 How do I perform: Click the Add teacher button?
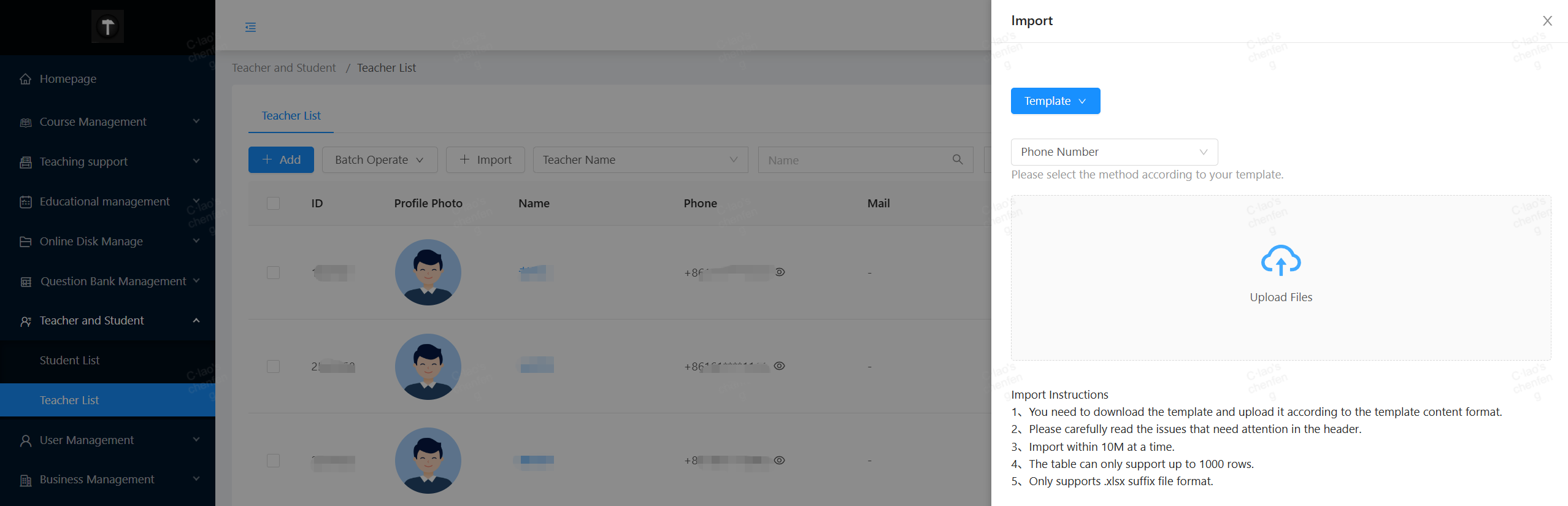tap(281, 160)
